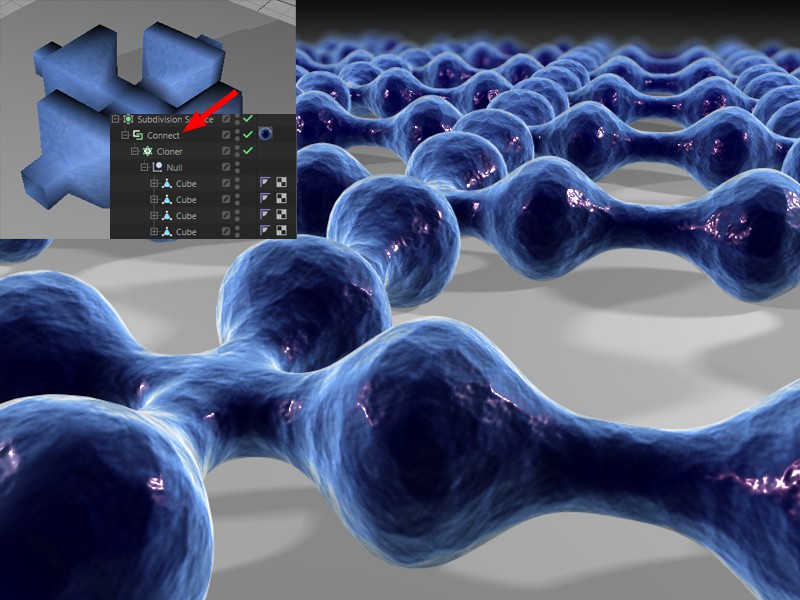Select the 'Null' object name
The width and height of the screenshot is (800, 600).
pyautogui.click(x=174, y=168)
